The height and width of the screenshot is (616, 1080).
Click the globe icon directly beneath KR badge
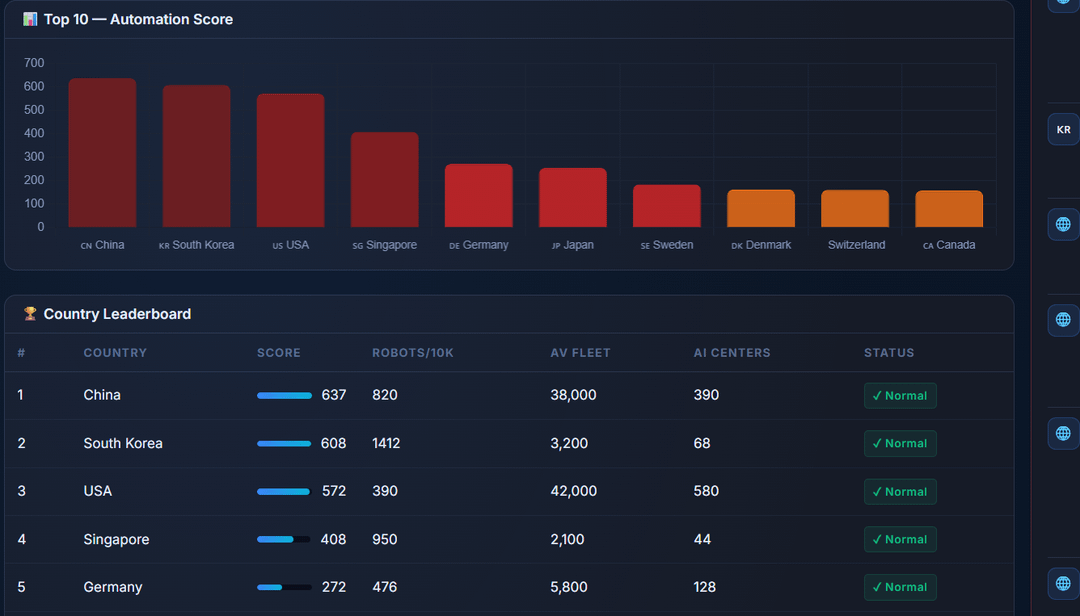pyautogui.click(x=1063, y=224)
